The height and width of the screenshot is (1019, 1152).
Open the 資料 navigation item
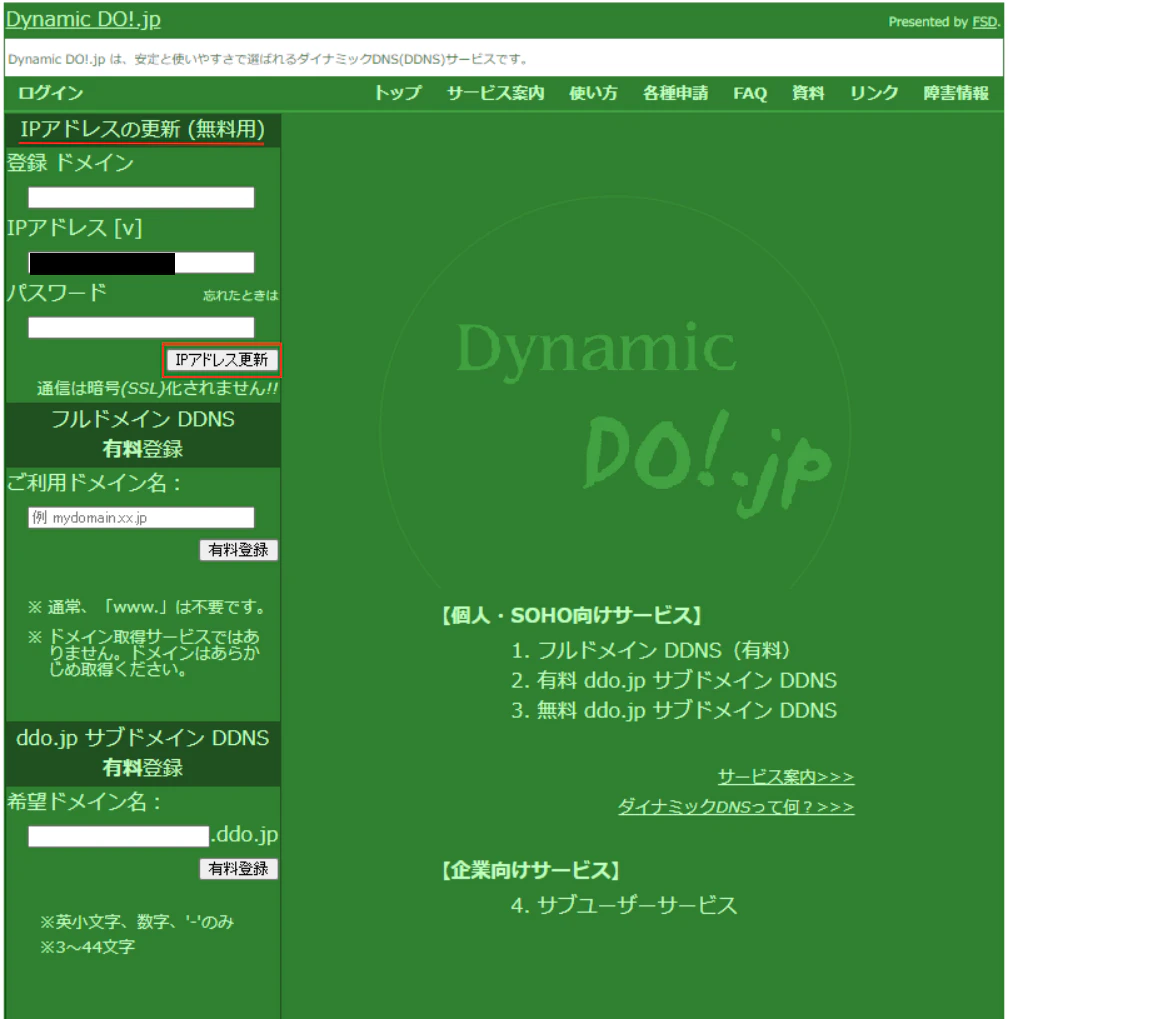point(807,93)
